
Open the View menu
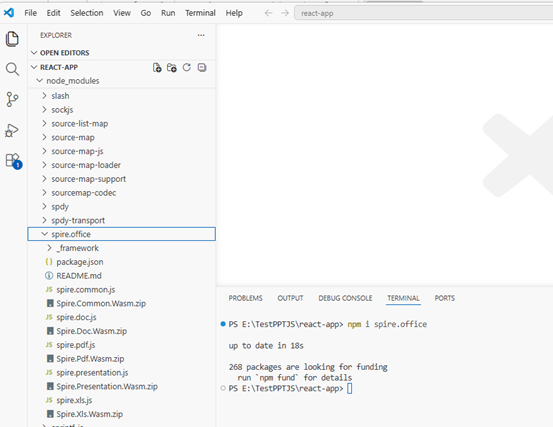[122, 13]
